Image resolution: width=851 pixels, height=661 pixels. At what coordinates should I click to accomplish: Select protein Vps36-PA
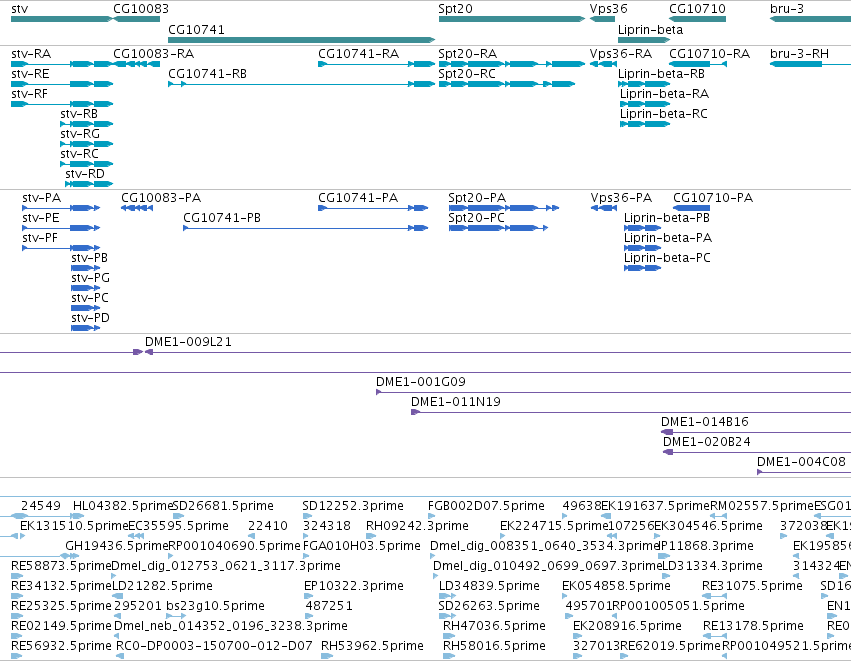pos(604,208)
